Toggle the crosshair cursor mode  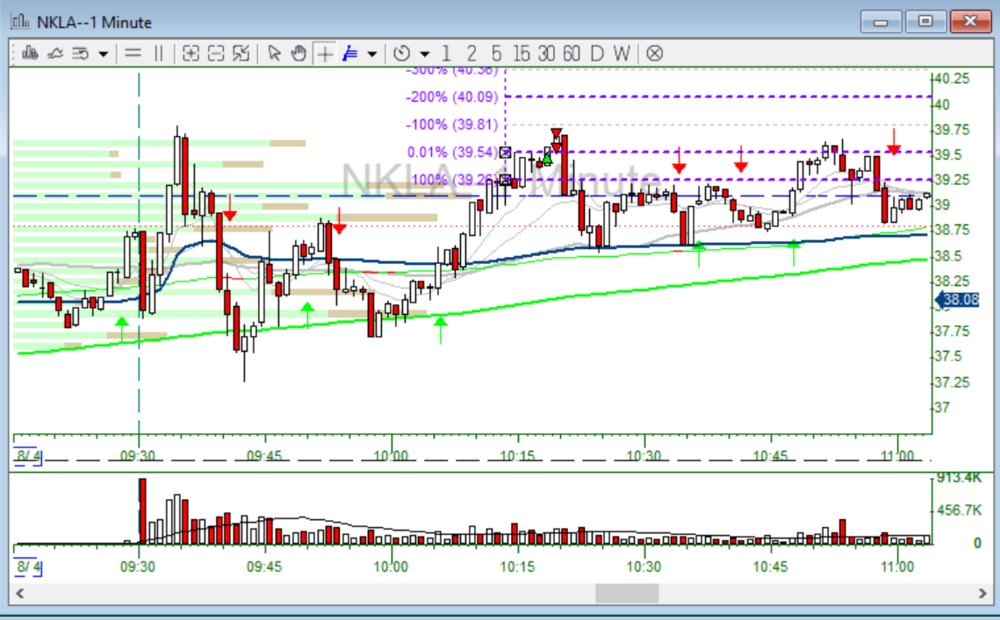point(324,53)
